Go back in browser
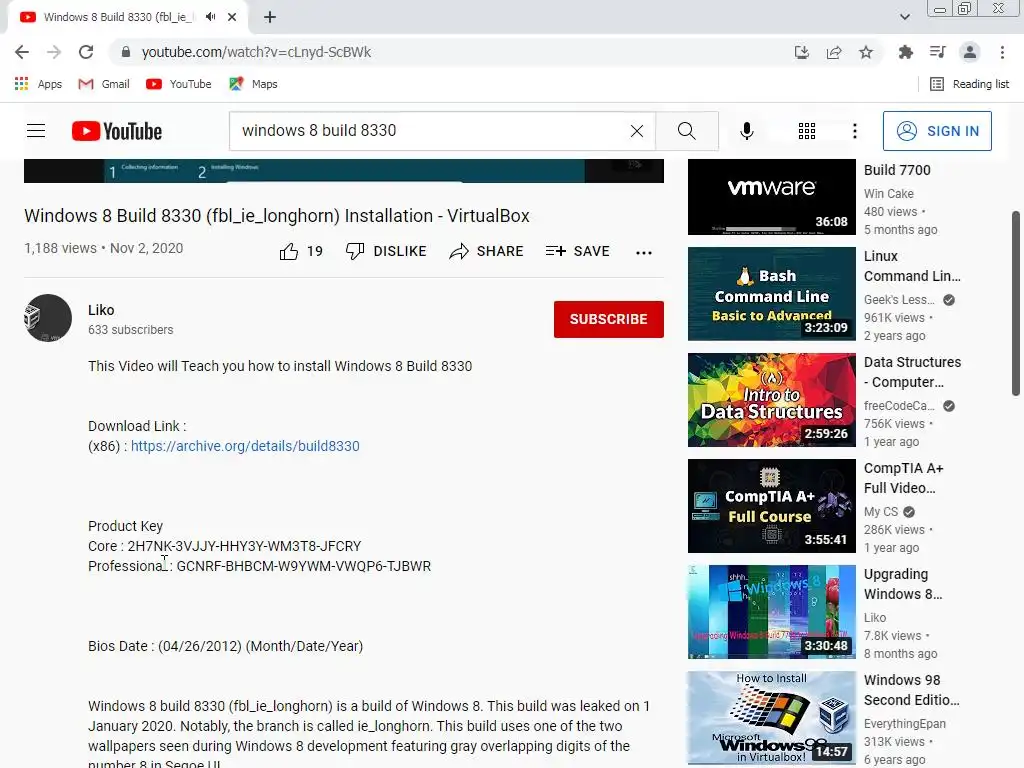 22,52
